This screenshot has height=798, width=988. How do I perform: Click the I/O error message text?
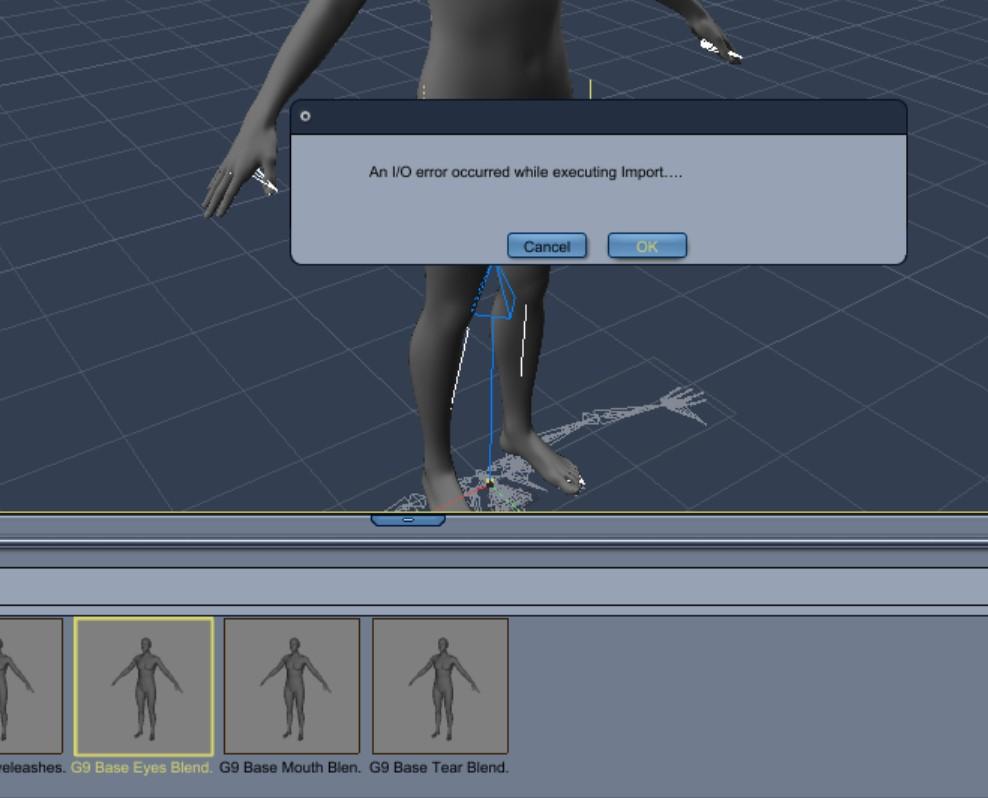tap(526, 172)
